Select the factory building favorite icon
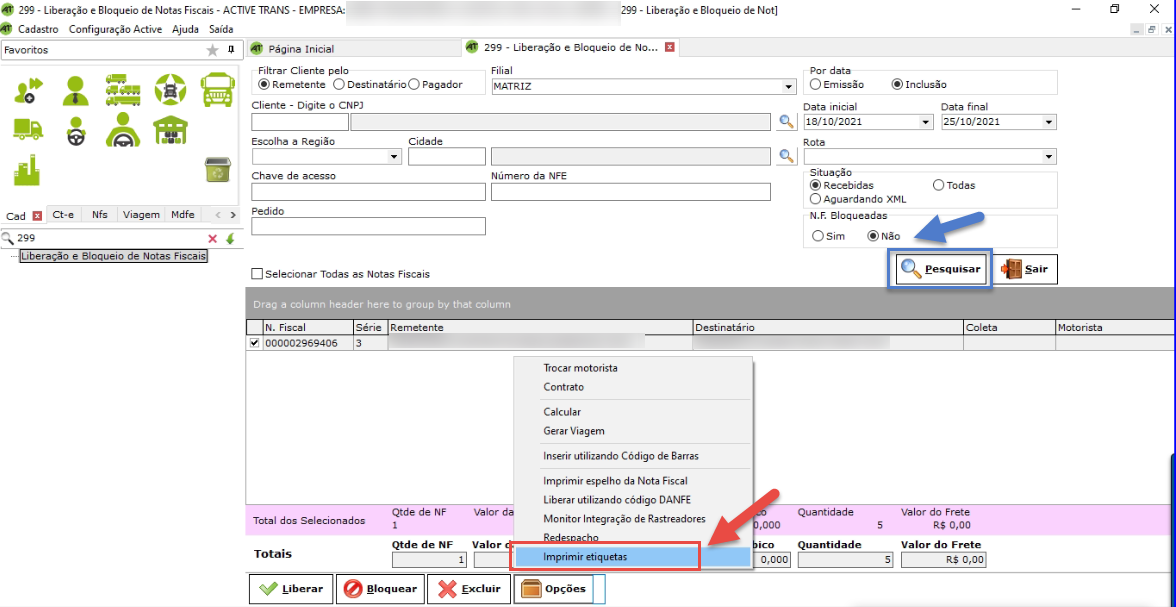The width and height of the screenshot is (1176, 607). click(x=27, y=170)
